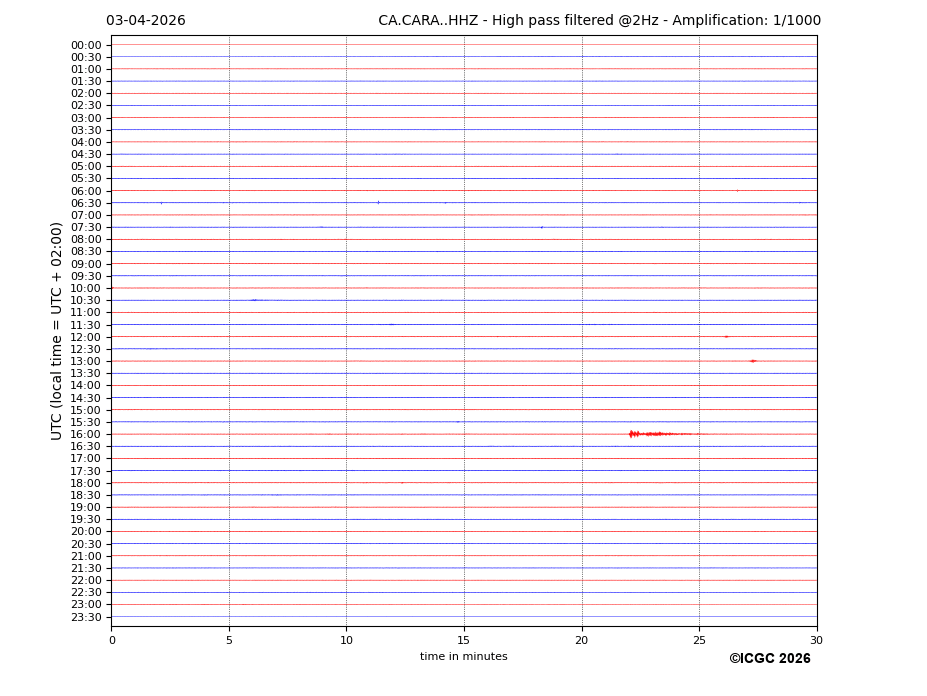Click the ©ICGC 2026 copyright text
Screen dimensions: 927x696
[769, 659]
